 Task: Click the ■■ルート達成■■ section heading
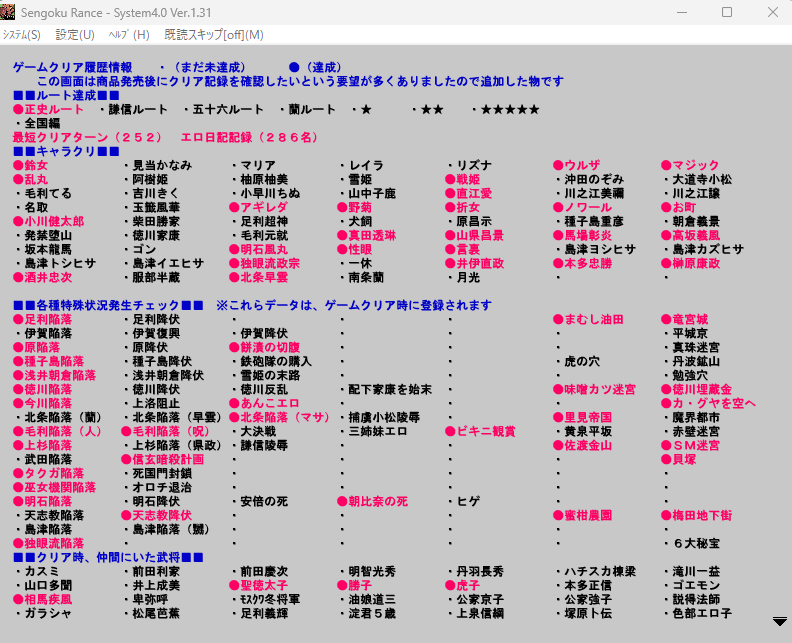click(x=66, y=95)
